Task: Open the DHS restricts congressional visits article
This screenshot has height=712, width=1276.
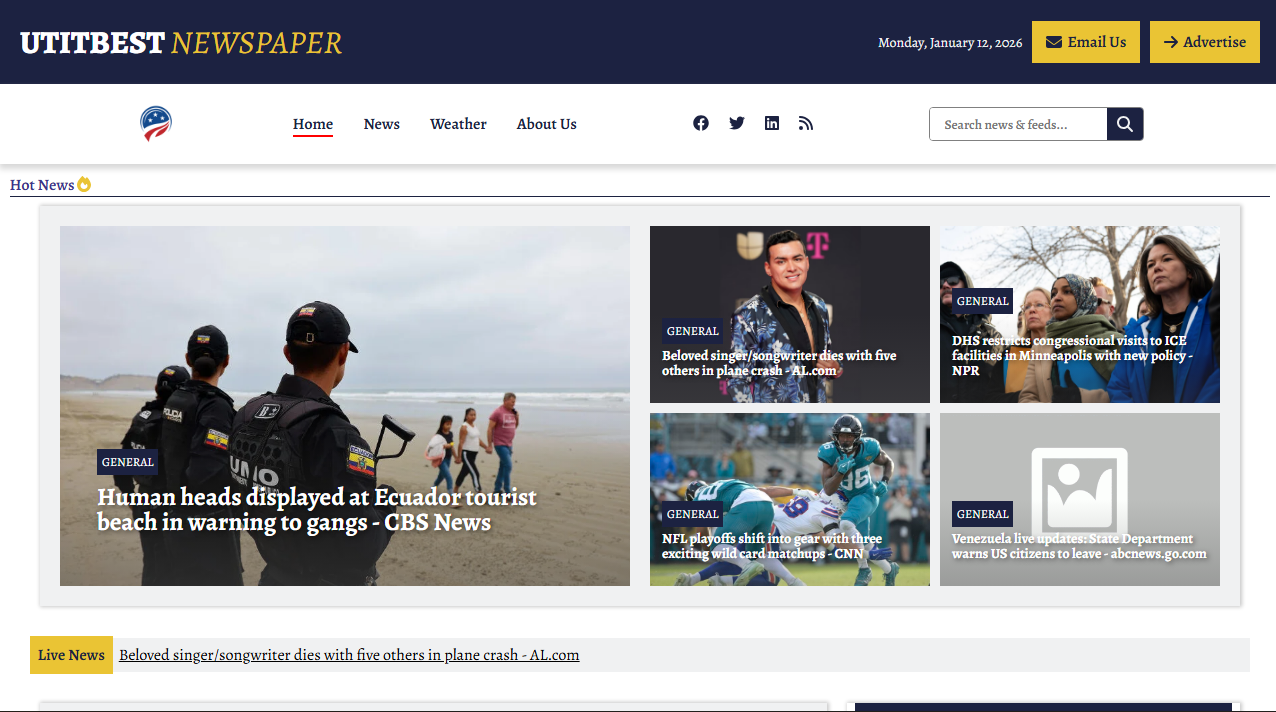Action: (1072, 355)
